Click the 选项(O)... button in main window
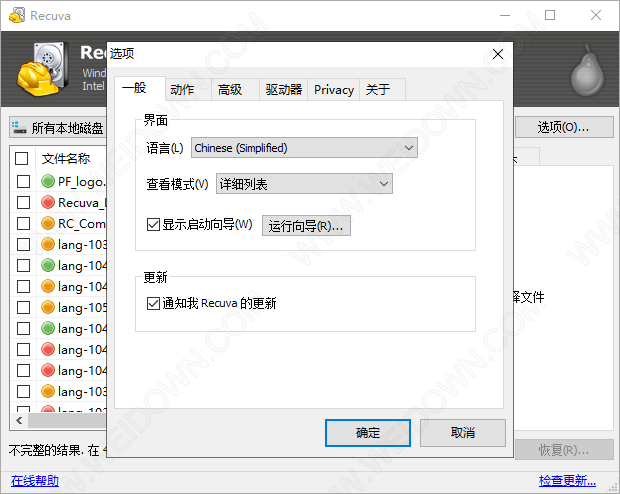This screenshot has width=620, height=494. point(564,127)
